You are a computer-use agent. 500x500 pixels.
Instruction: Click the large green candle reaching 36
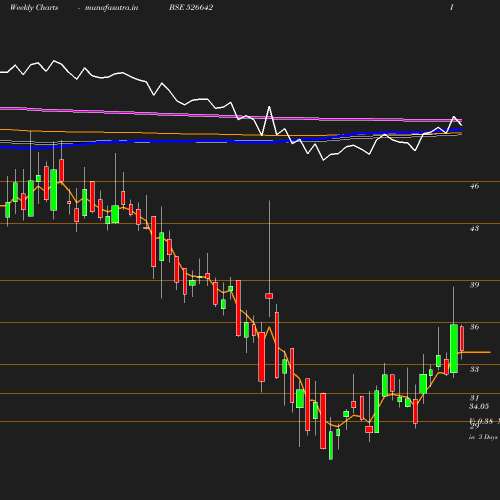(454, 348)
